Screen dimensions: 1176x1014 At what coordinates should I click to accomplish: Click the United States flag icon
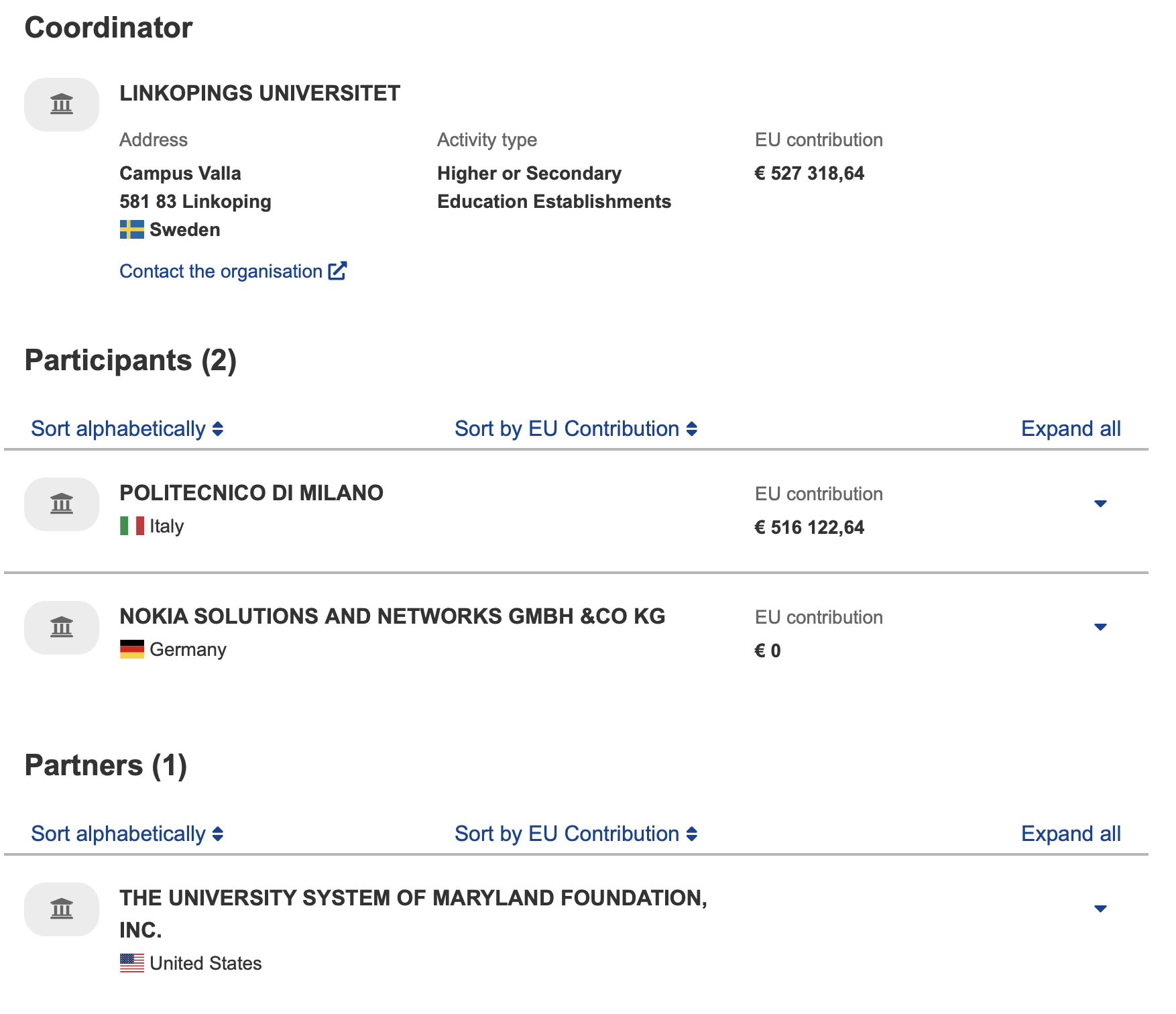[132, 963]
